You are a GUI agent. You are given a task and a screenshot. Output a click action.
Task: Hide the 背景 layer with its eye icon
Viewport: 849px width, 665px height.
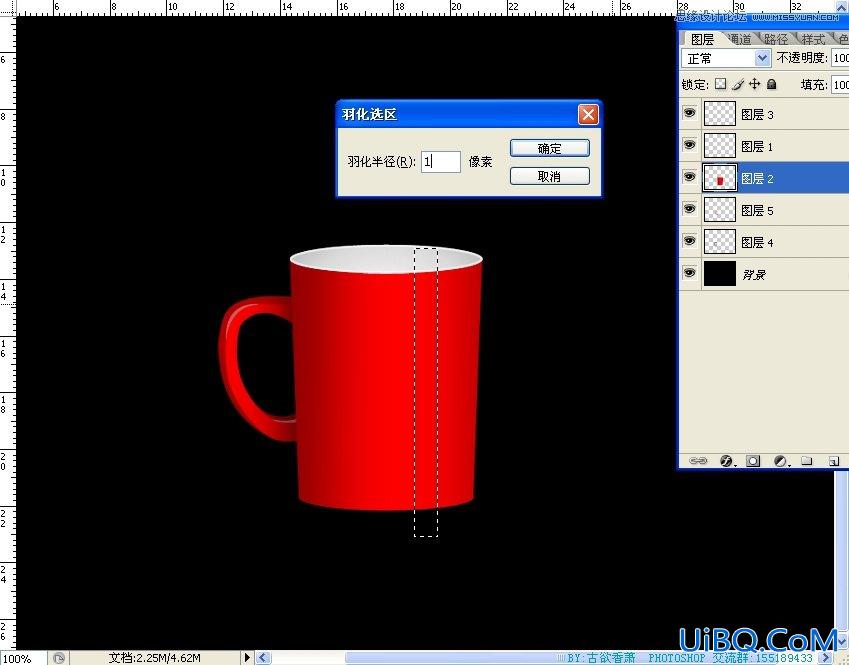pyautogui.click(x=689, y=272)
